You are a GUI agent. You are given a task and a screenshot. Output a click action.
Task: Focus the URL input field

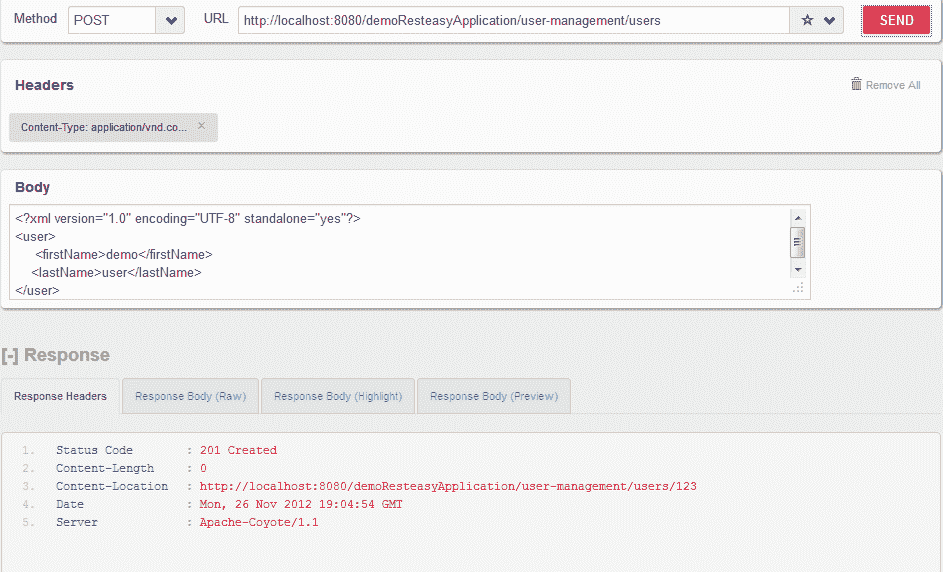pos(514,20)
